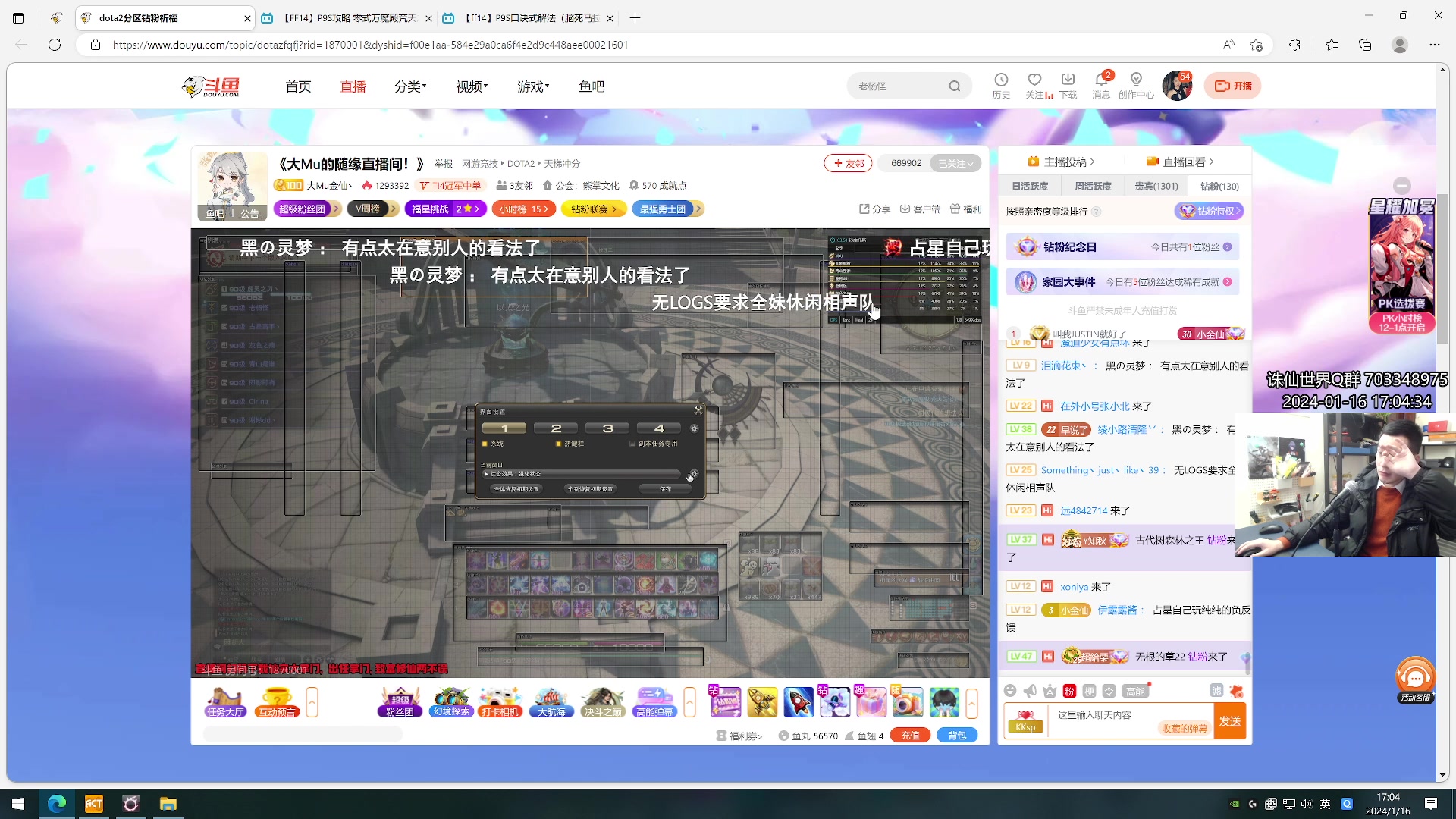Open the ACT app on the taskbar
This screenshot has height=819, width=1456.
[94, 804]
